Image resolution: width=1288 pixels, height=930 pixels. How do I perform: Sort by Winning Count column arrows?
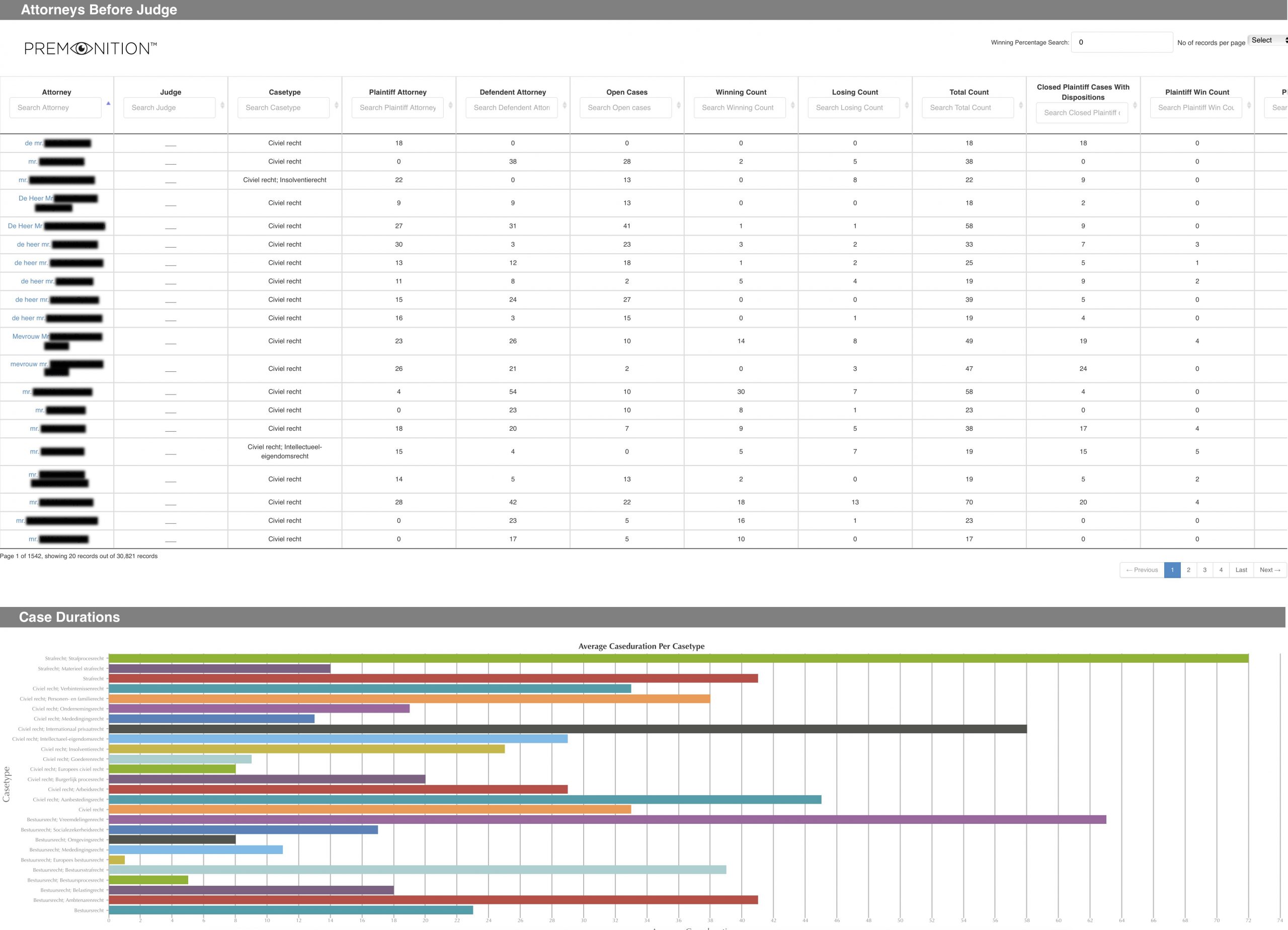793,106
